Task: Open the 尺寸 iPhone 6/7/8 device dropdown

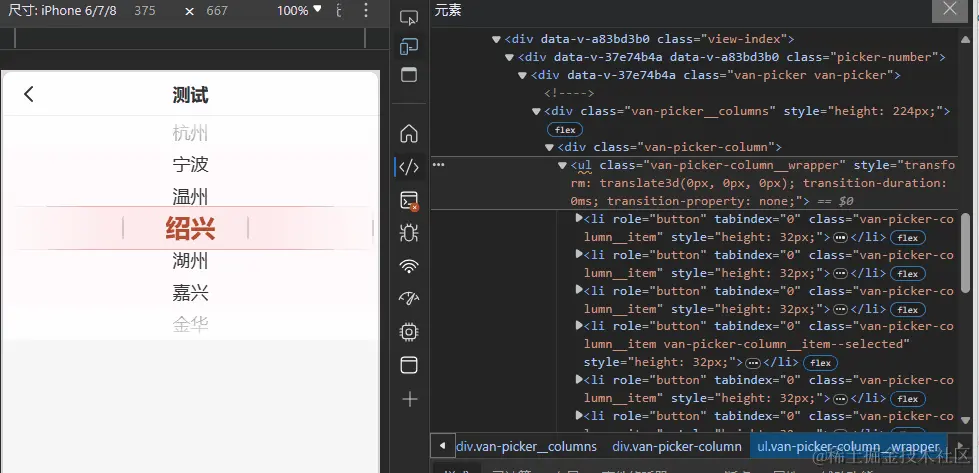Action: [x=62, y=11]
